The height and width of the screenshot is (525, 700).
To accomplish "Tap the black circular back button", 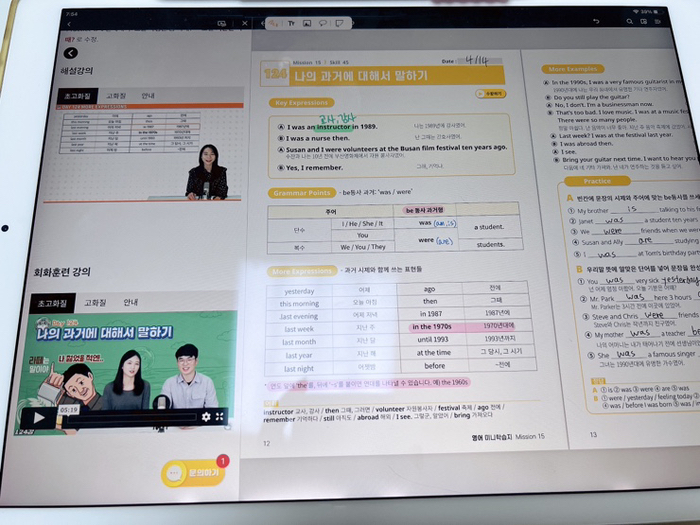I will [x=71, y=53].
